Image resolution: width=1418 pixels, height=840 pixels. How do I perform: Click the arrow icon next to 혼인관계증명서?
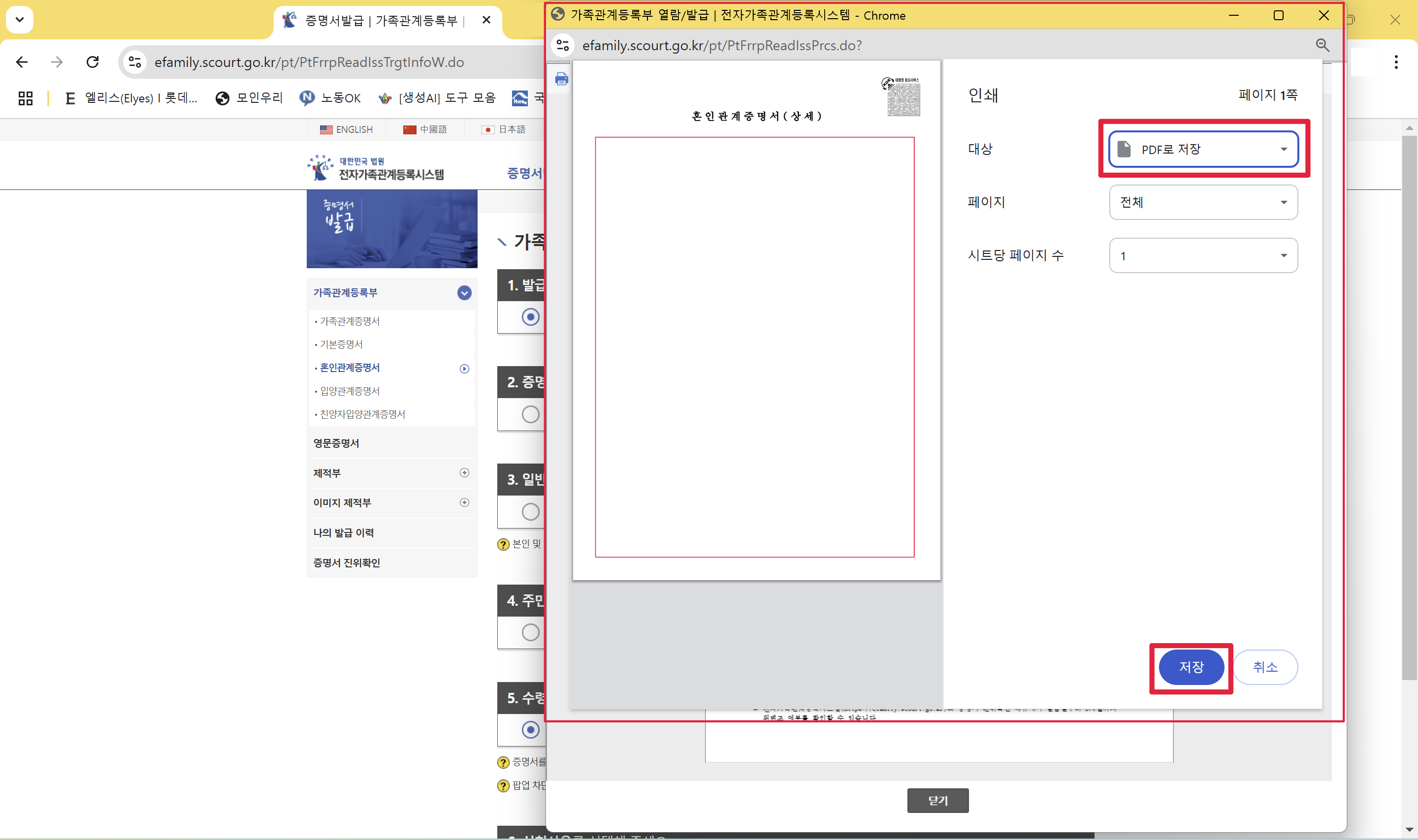point(464,369)
